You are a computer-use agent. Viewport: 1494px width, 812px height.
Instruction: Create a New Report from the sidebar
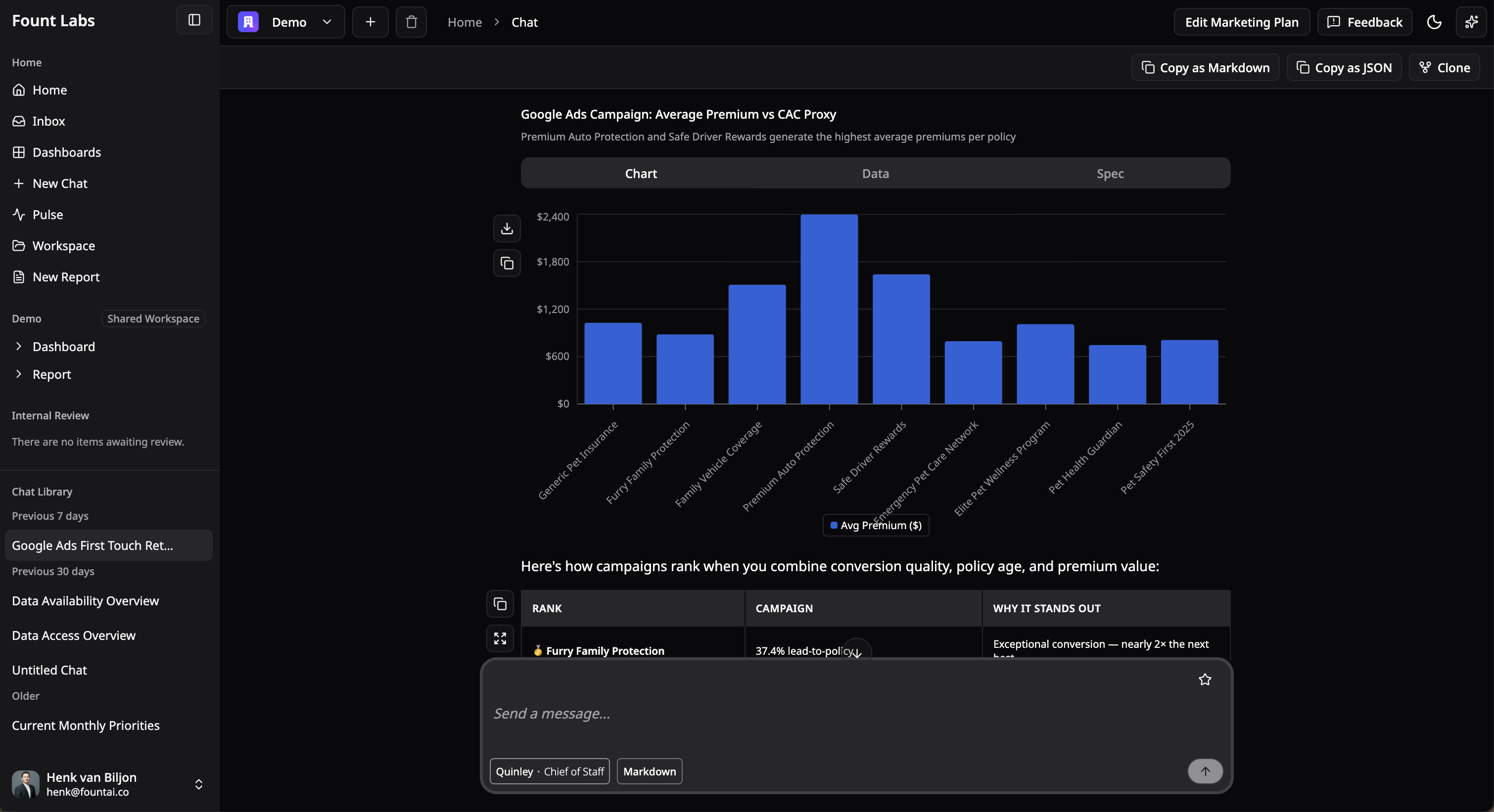65,276
